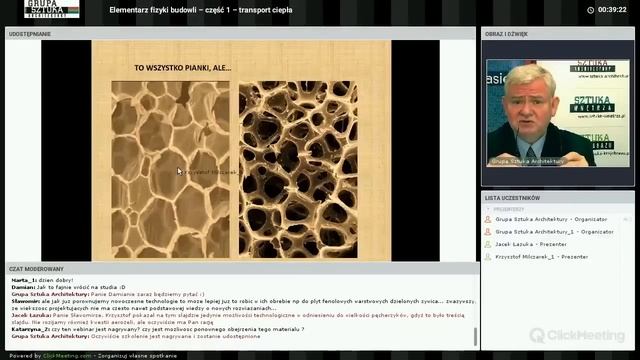Click the chat scrollbar thumb
Image resolution: width=640 pixels, height=360 pixels.
tap(475, 337)
